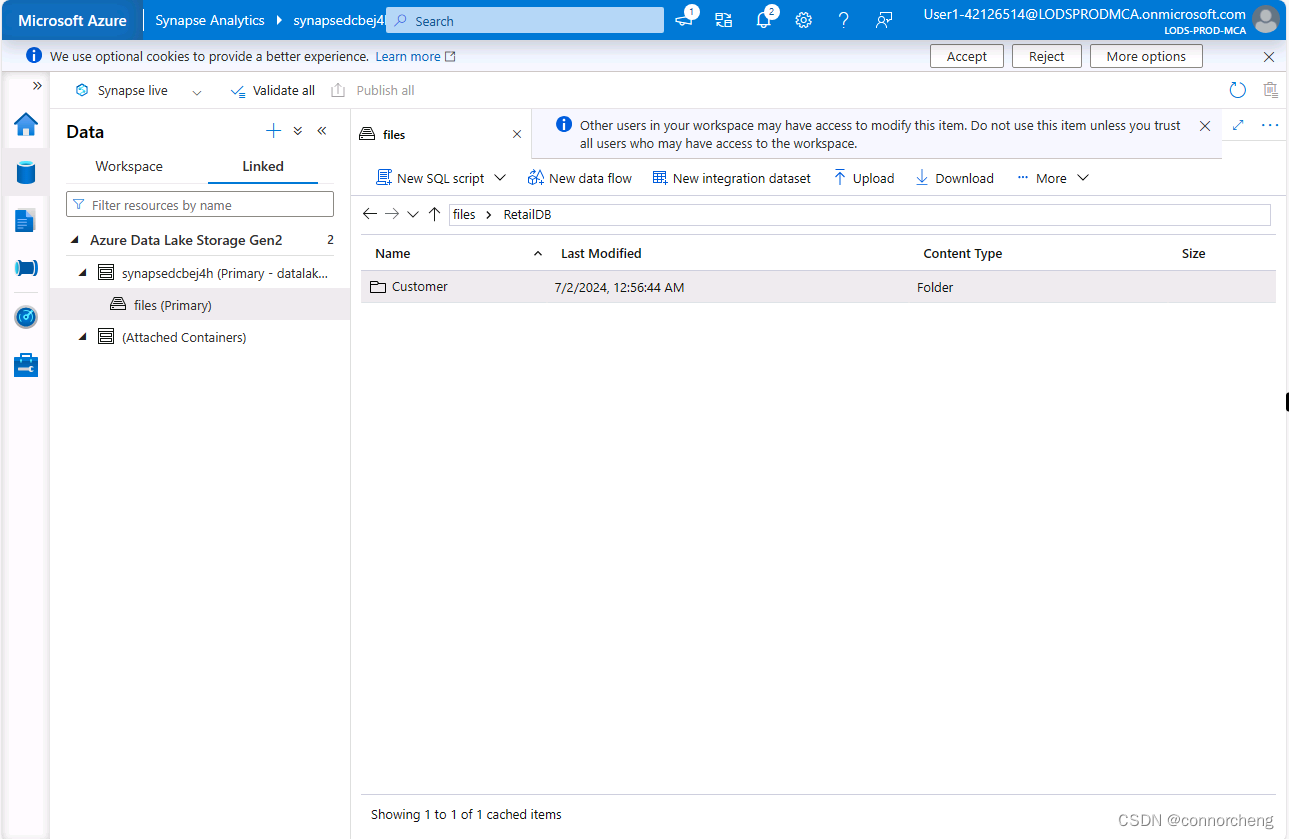Click the Synapse Analytics breadcrumb

[210, 20]
